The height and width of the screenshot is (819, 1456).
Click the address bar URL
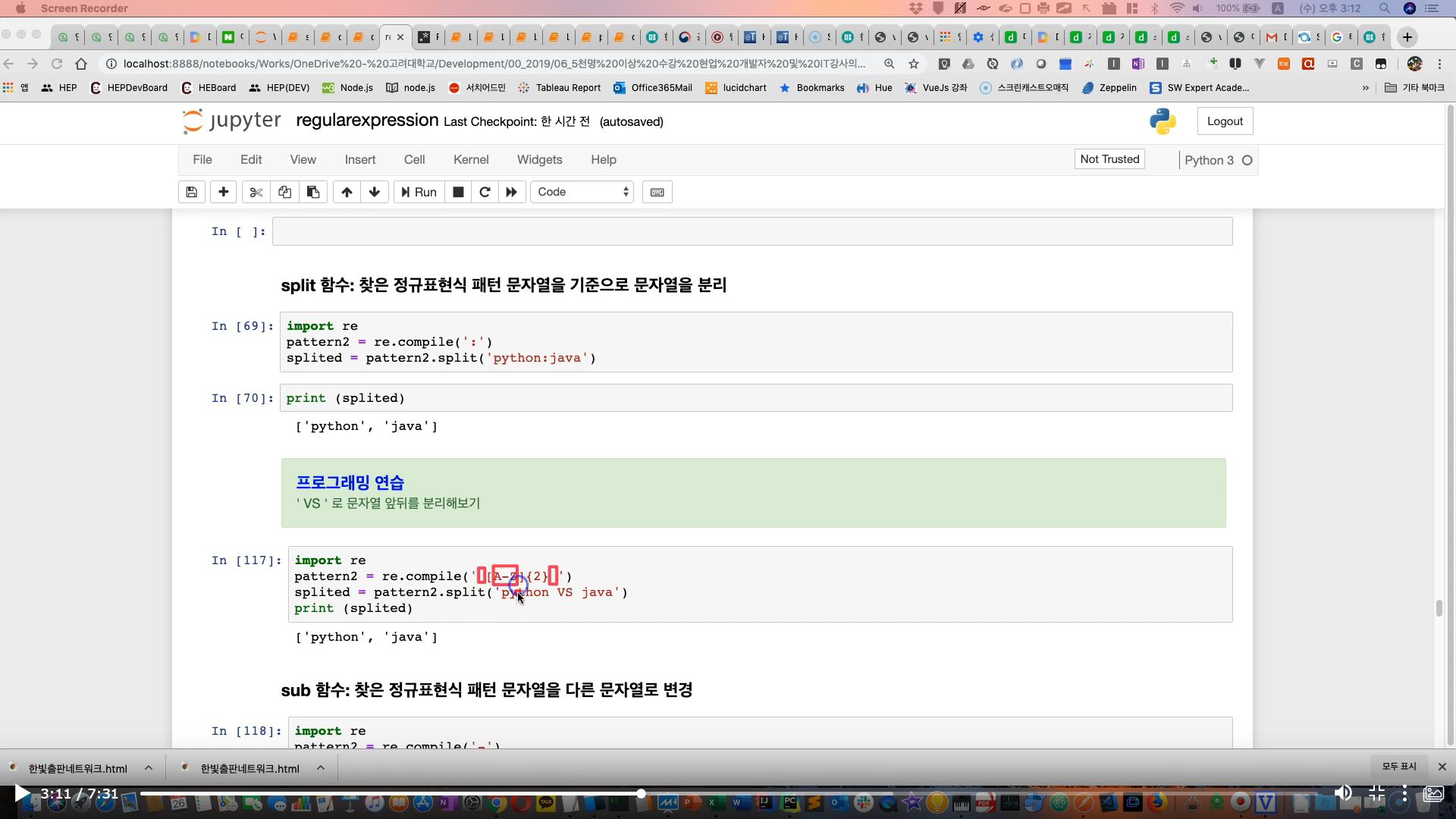coord(494,64)
